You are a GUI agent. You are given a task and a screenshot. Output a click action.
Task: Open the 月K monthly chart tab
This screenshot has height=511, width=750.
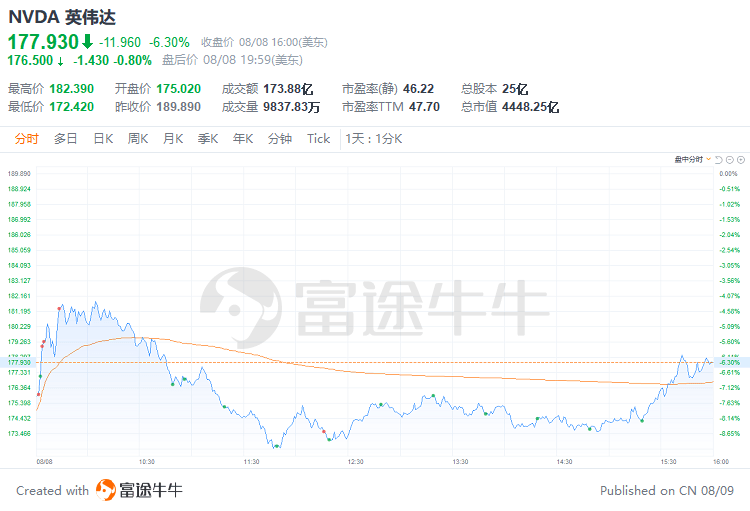[x=173, y=139]
